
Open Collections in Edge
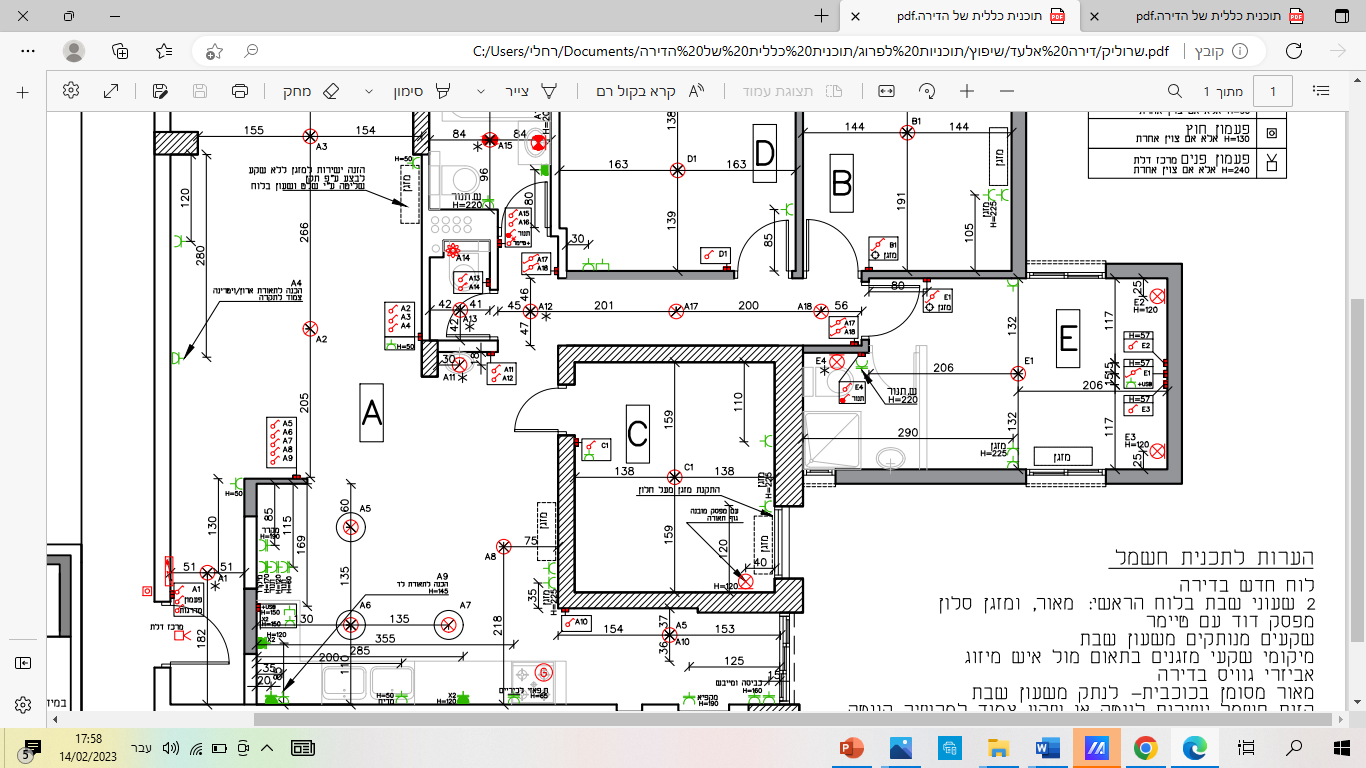120,51
